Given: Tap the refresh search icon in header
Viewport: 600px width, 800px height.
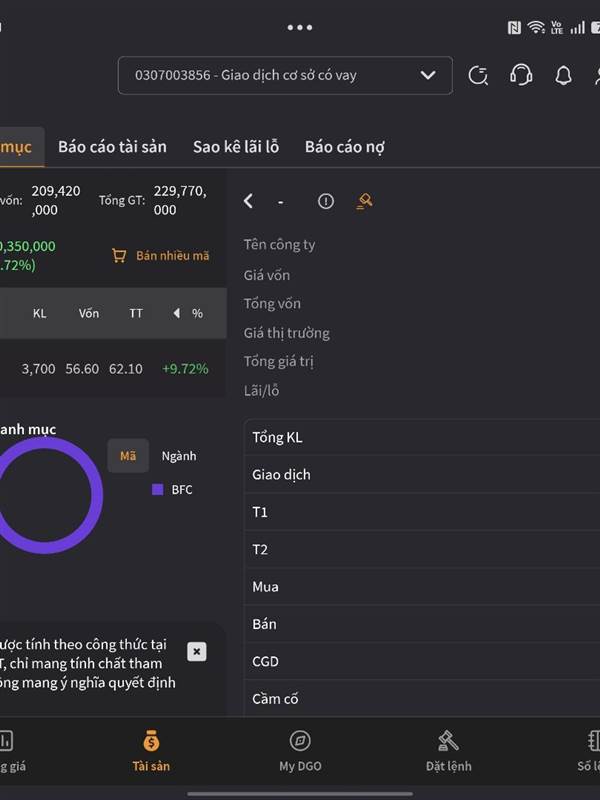Looking at the screenshot, I should (479, 75).
